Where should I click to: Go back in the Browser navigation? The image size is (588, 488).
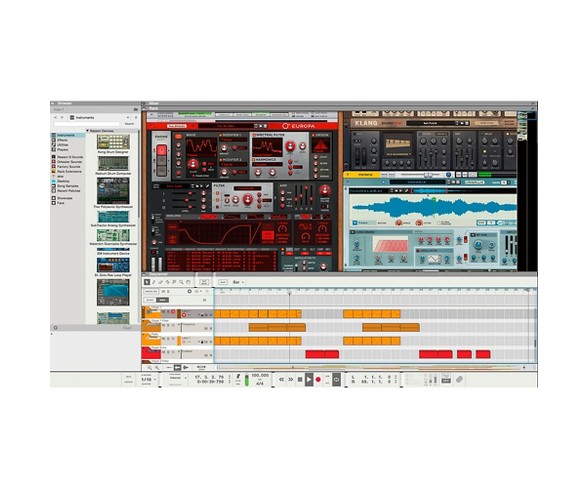pyautogui.click(x=56, y=117)
